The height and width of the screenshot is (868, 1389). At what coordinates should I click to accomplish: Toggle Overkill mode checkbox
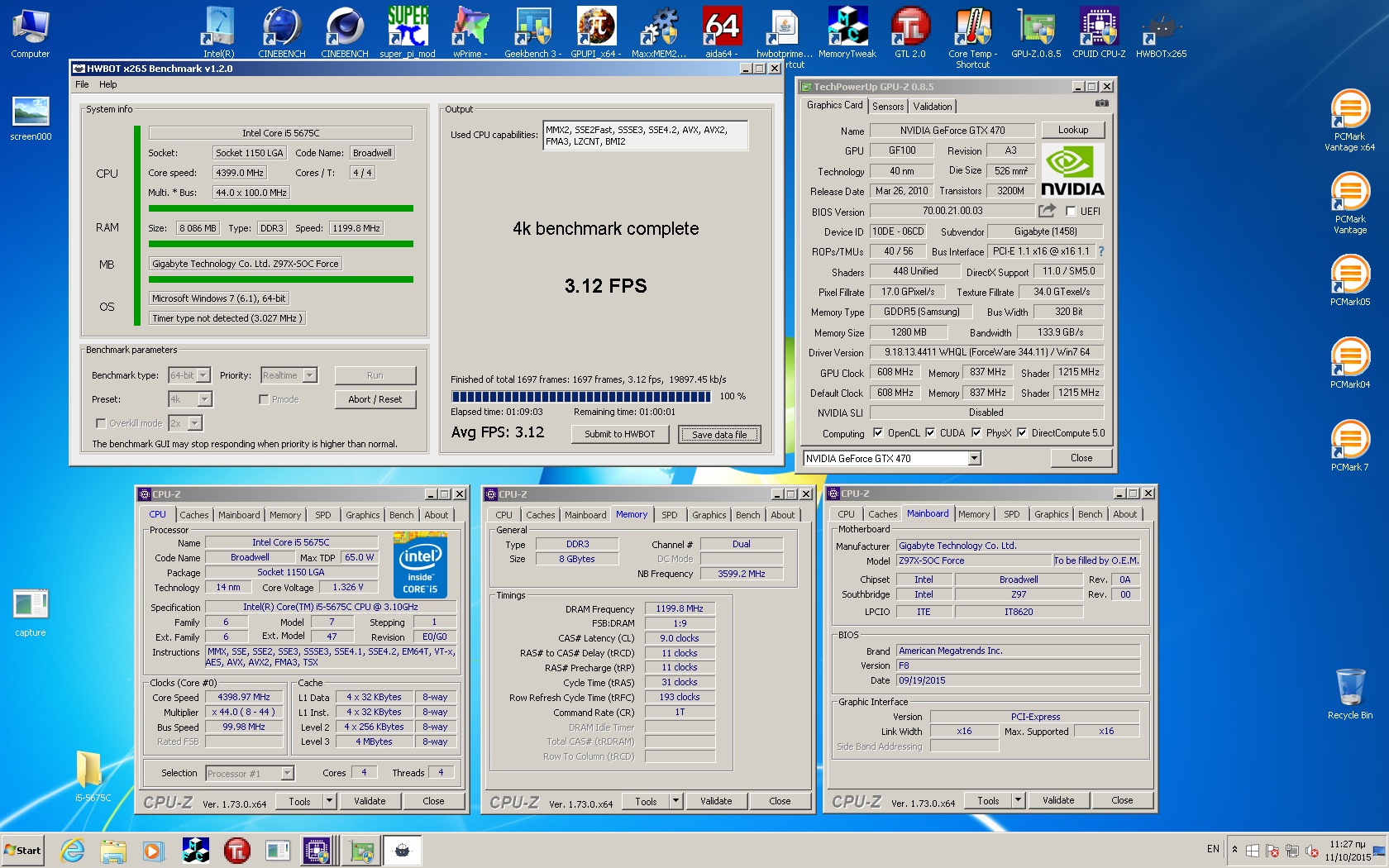click(101, 423)
